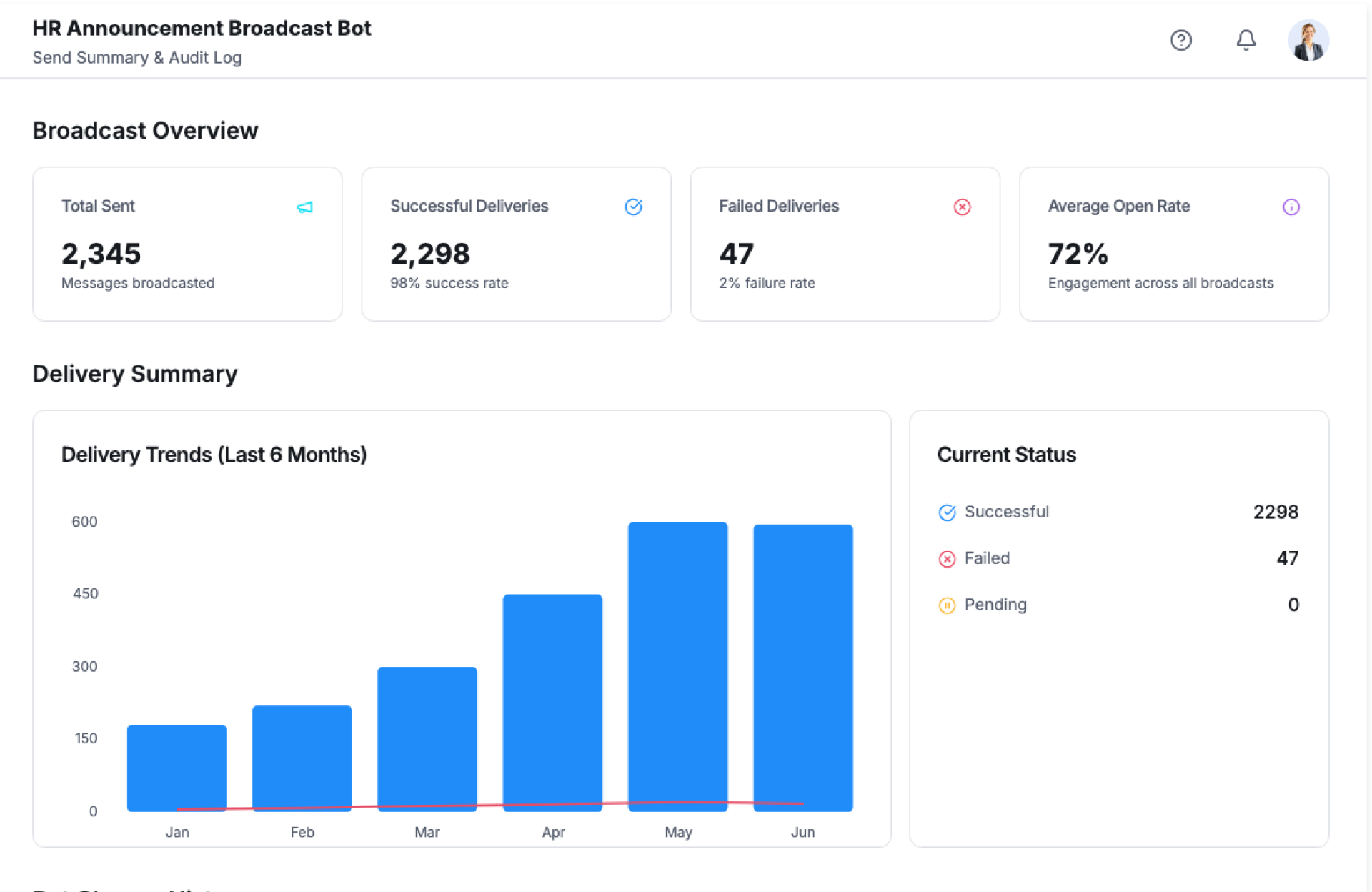Viewport: 1372px width, 892px height.
Task: Click the megaphone icon on Total Sent
Action: click(304, 207)
